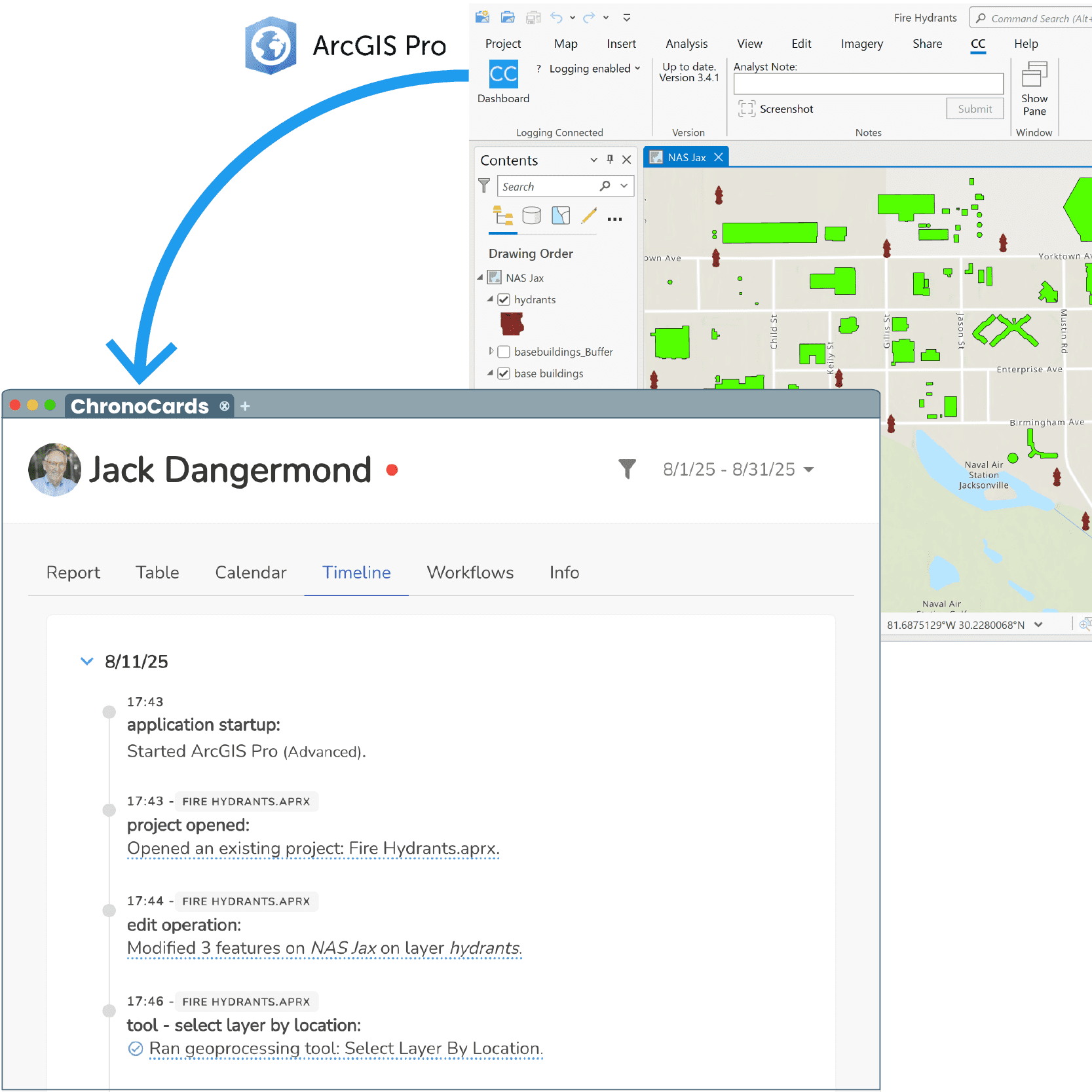This screenshot has height=1092, width=1092.
Task: Open the ChronoCards Dashboard
Action: pos(502,73)
